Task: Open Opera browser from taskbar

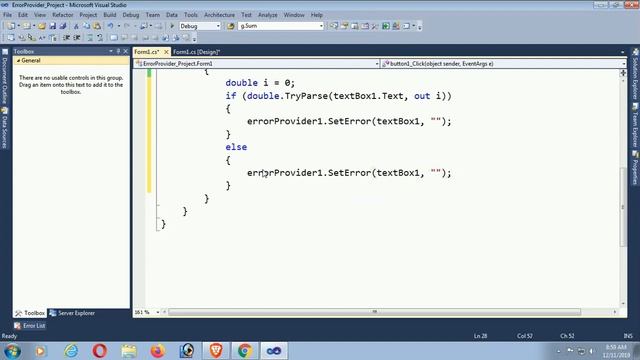Action: point(100,351)
